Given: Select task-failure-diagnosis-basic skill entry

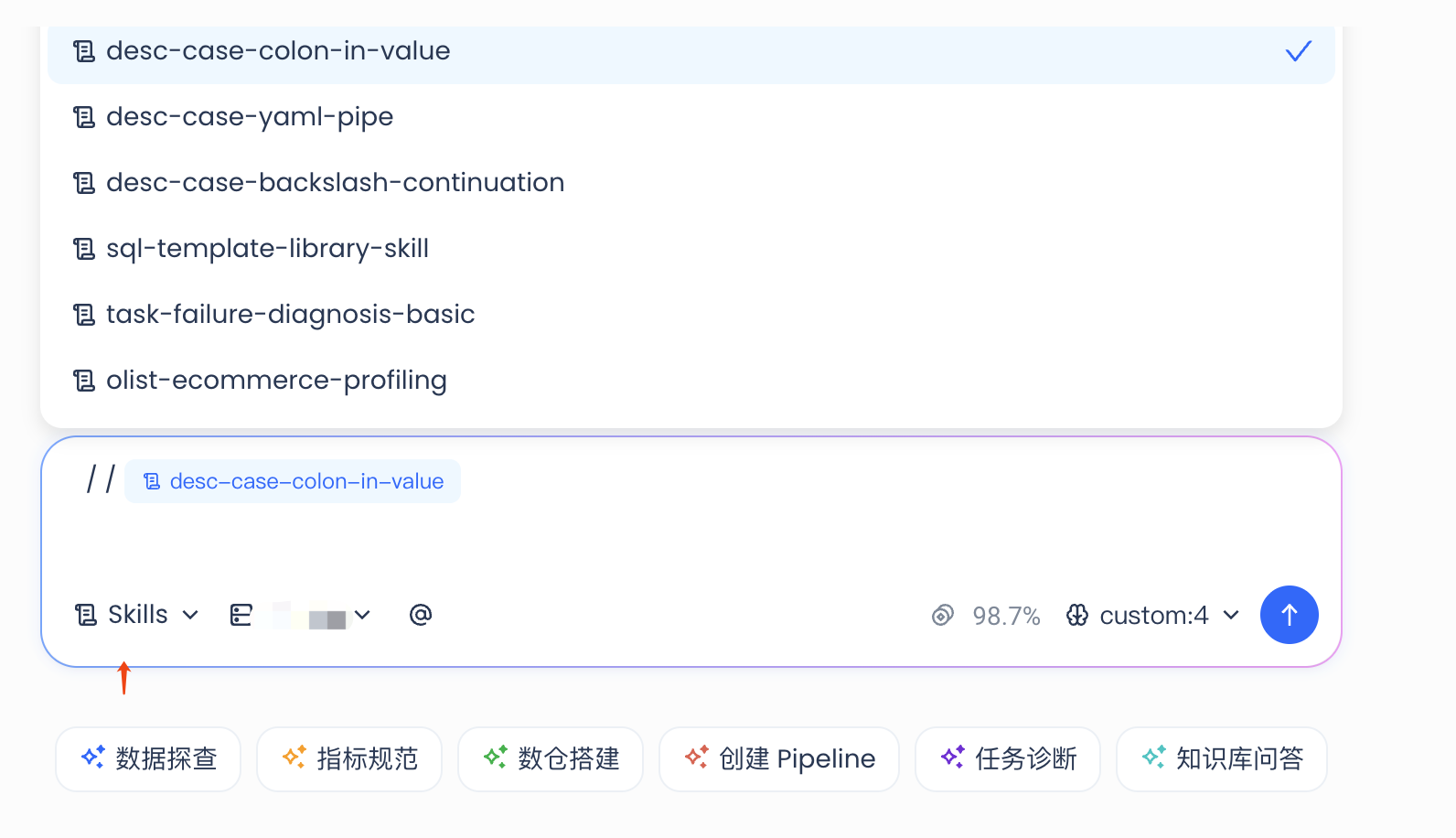Looking at the screenshot, I should (691, 315).
